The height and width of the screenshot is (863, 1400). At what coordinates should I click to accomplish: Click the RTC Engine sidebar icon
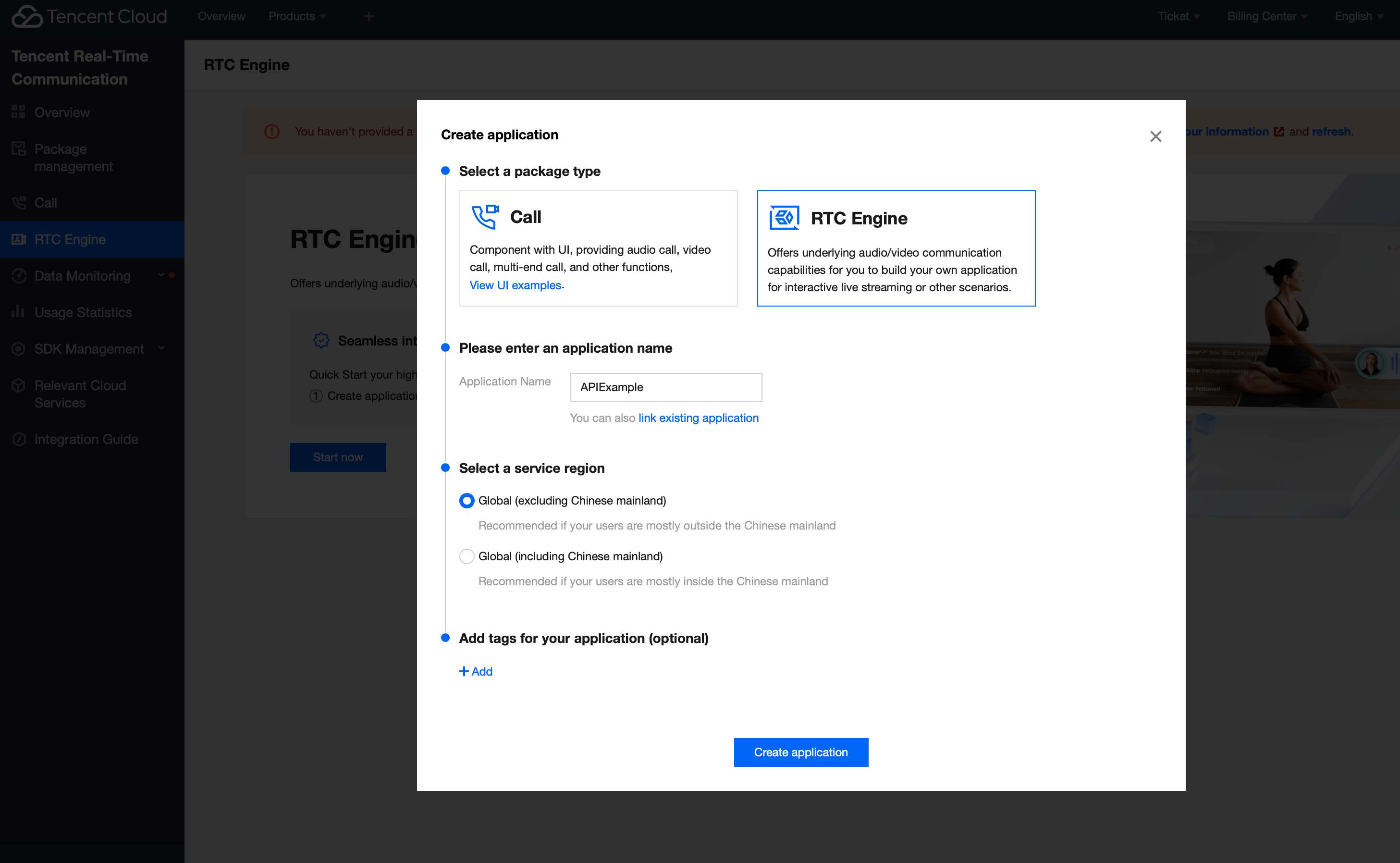point(19,239)
